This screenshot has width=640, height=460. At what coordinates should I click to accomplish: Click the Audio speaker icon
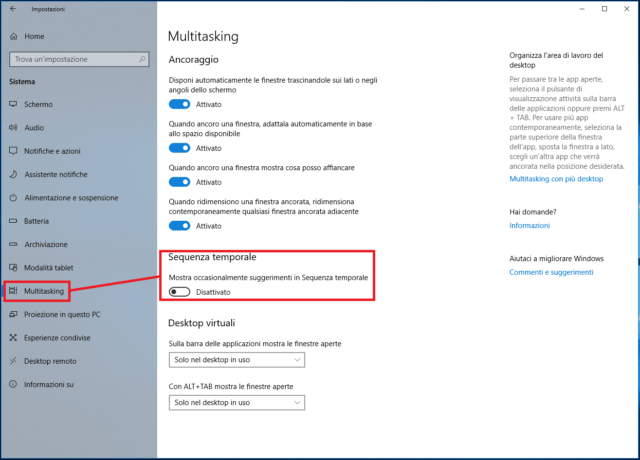pos(13,128)
